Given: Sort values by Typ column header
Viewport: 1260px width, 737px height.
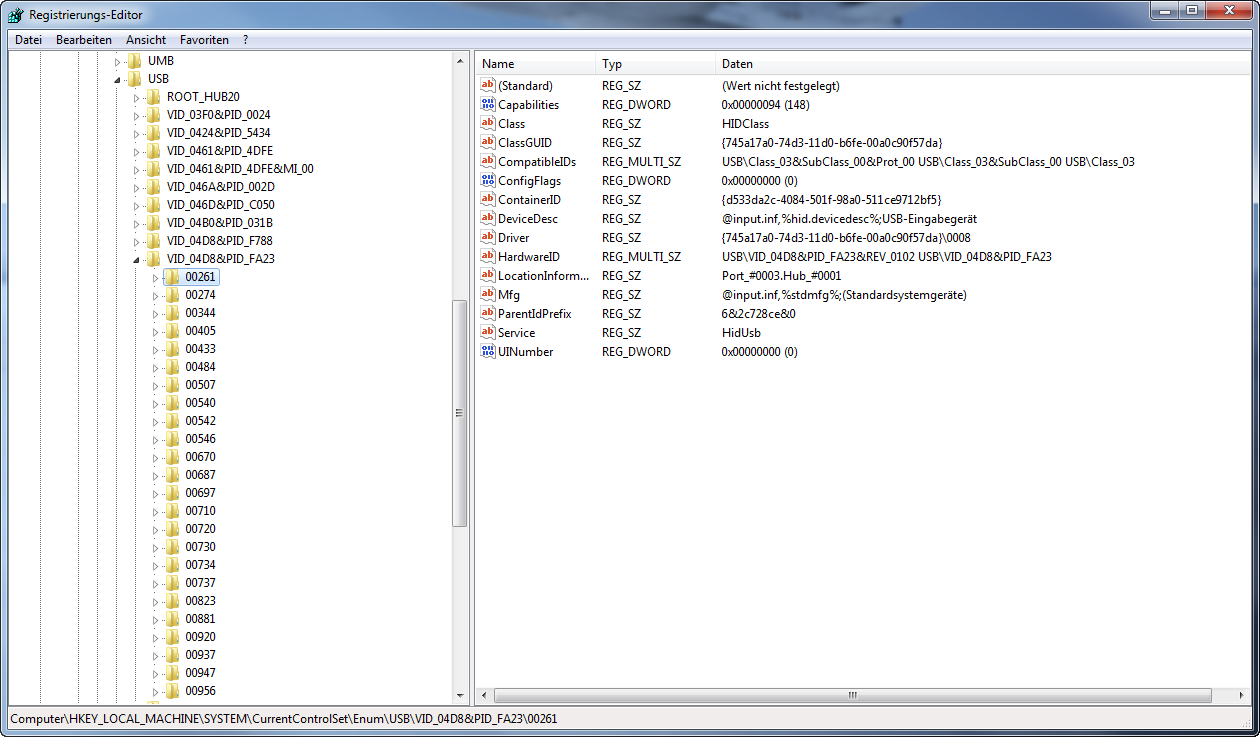Looking at the screenshot, I should pos(654,64).
